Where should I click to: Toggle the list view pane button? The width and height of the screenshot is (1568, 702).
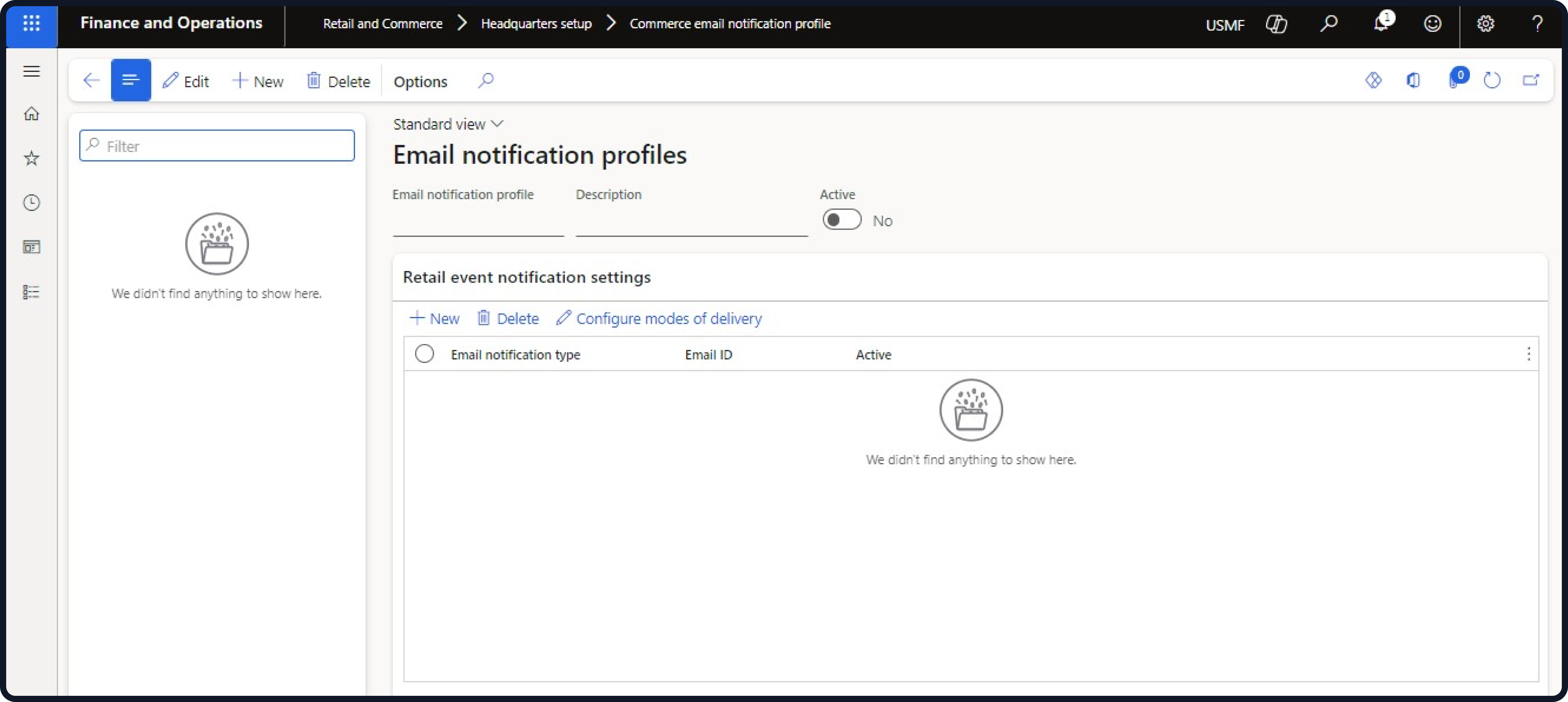130,80
